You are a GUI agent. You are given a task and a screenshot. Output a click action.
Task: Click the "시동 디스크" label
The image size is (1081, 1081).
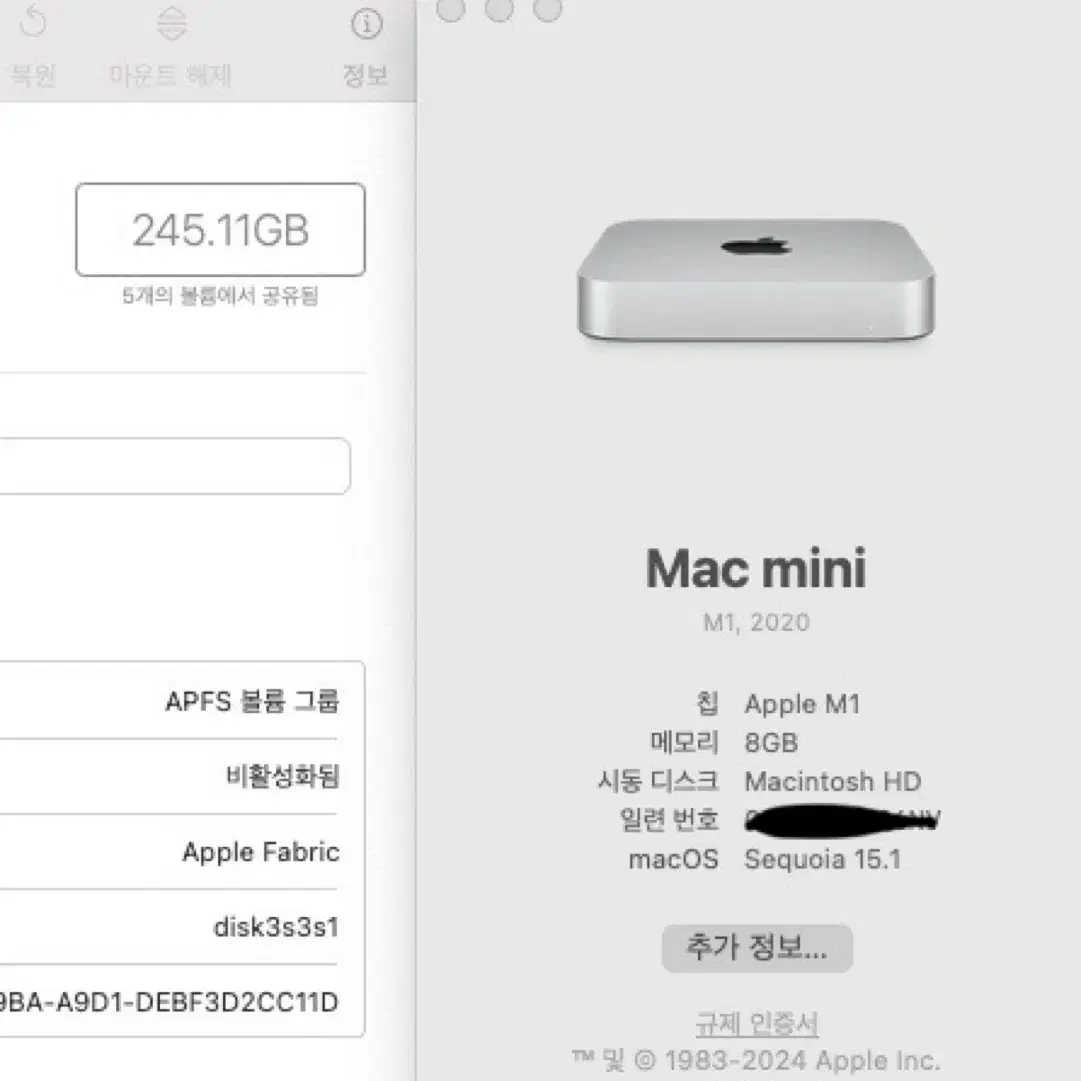(658, 782)
